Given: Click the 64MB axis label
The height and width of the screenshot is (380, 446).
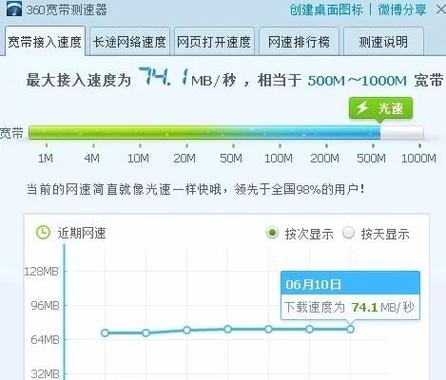Looking at the screenshot, I should click(x=45, y=339).
